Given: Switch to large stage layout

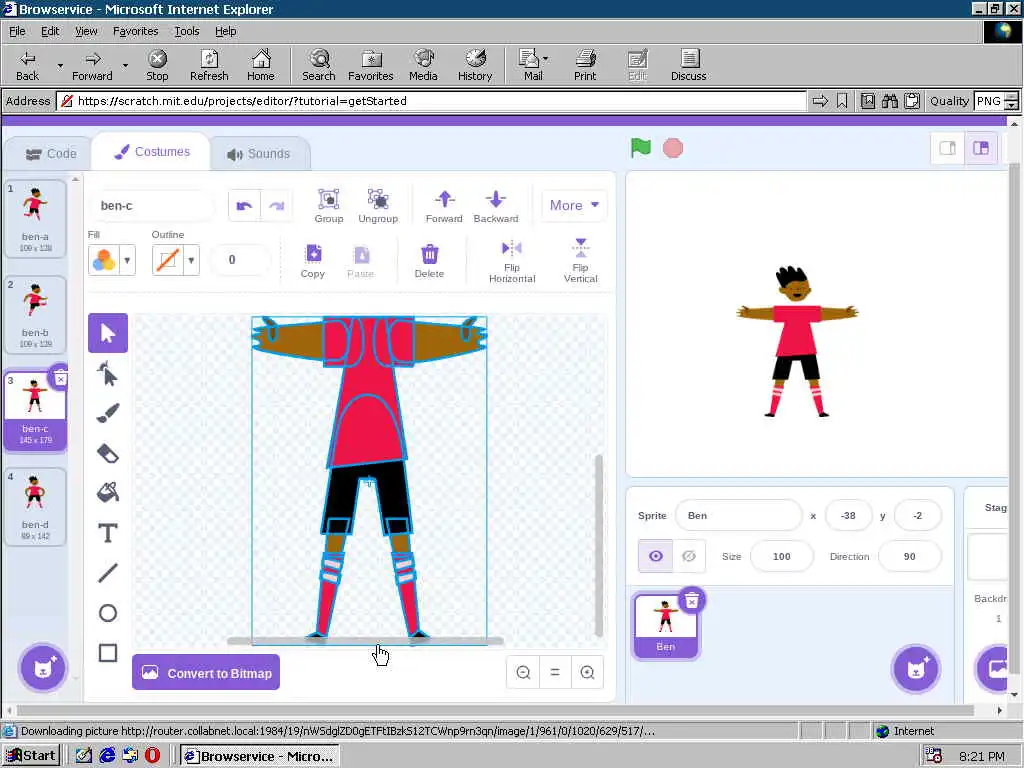Looking at the screenshot, I should pyautogui.click(x=981, y=148).
